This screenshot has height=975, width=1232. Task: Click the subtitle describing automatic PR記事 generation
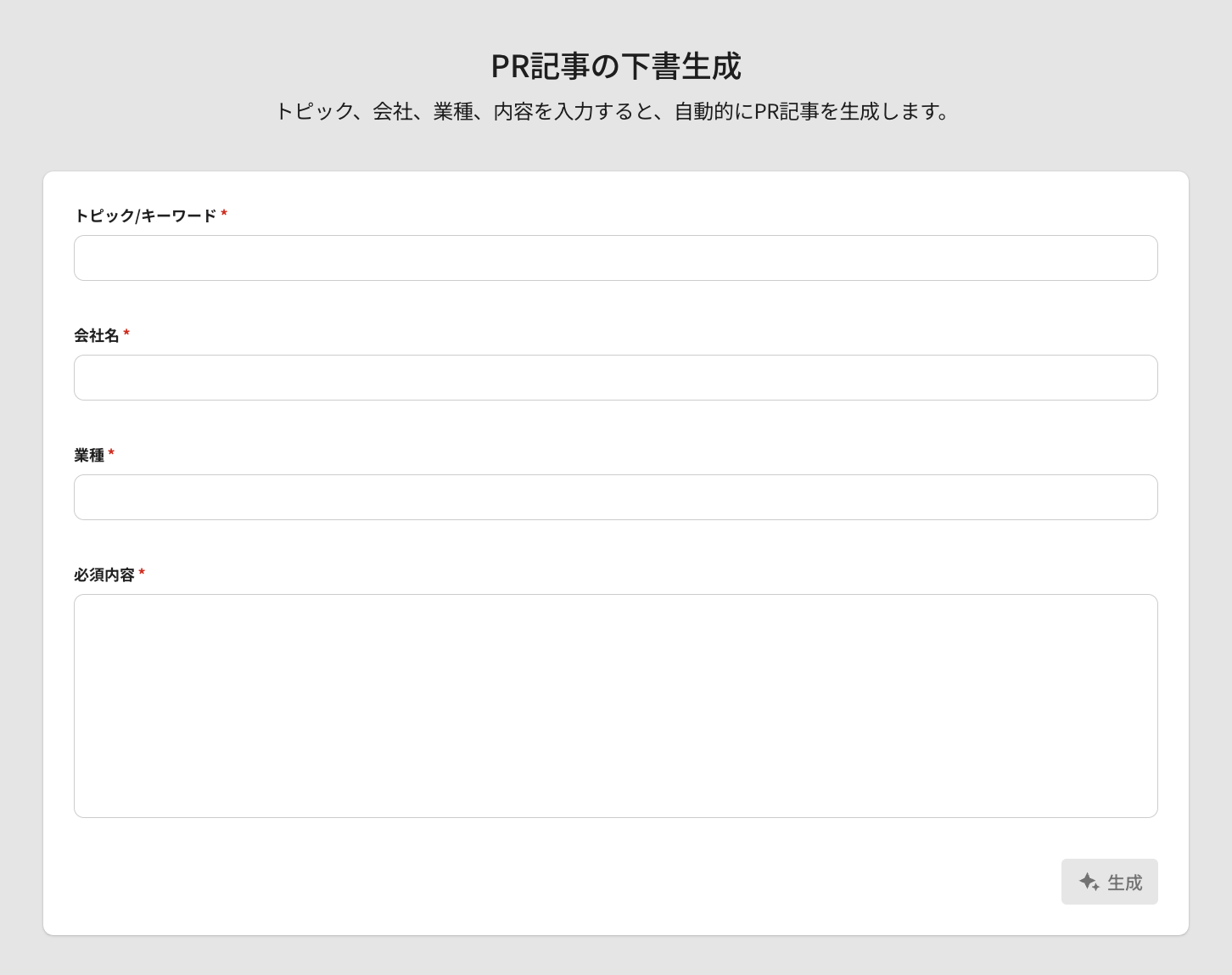613,111
